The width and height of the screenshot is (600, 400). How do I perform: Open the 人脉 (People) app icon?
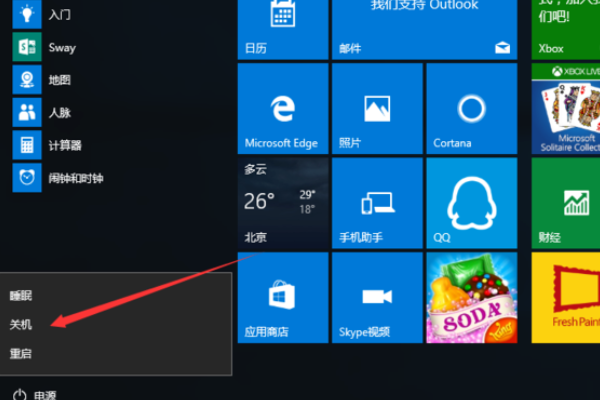point(27,113)
